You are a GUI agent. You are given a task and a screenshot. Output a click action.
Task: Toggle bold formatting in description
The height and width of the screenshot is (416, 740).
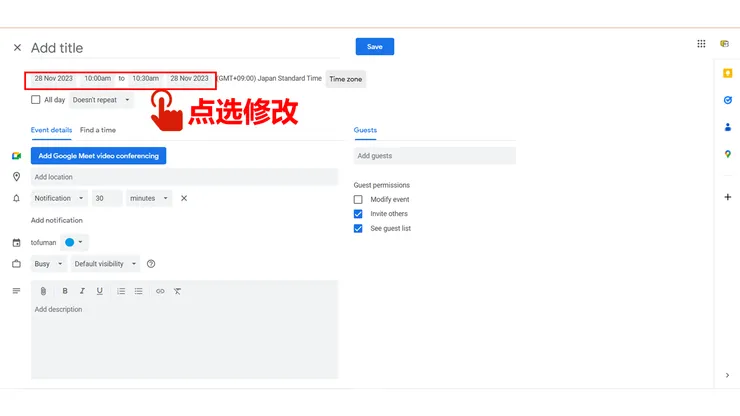[65, 291]
